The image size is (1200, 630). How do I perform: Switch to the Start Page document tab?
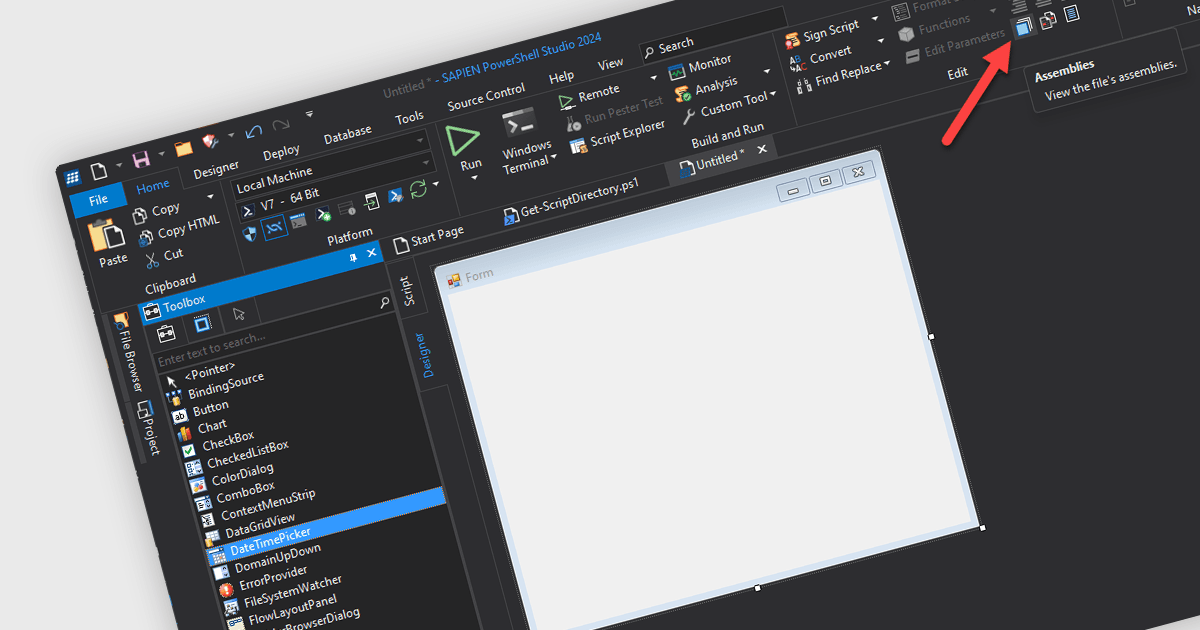pos(428,237)
